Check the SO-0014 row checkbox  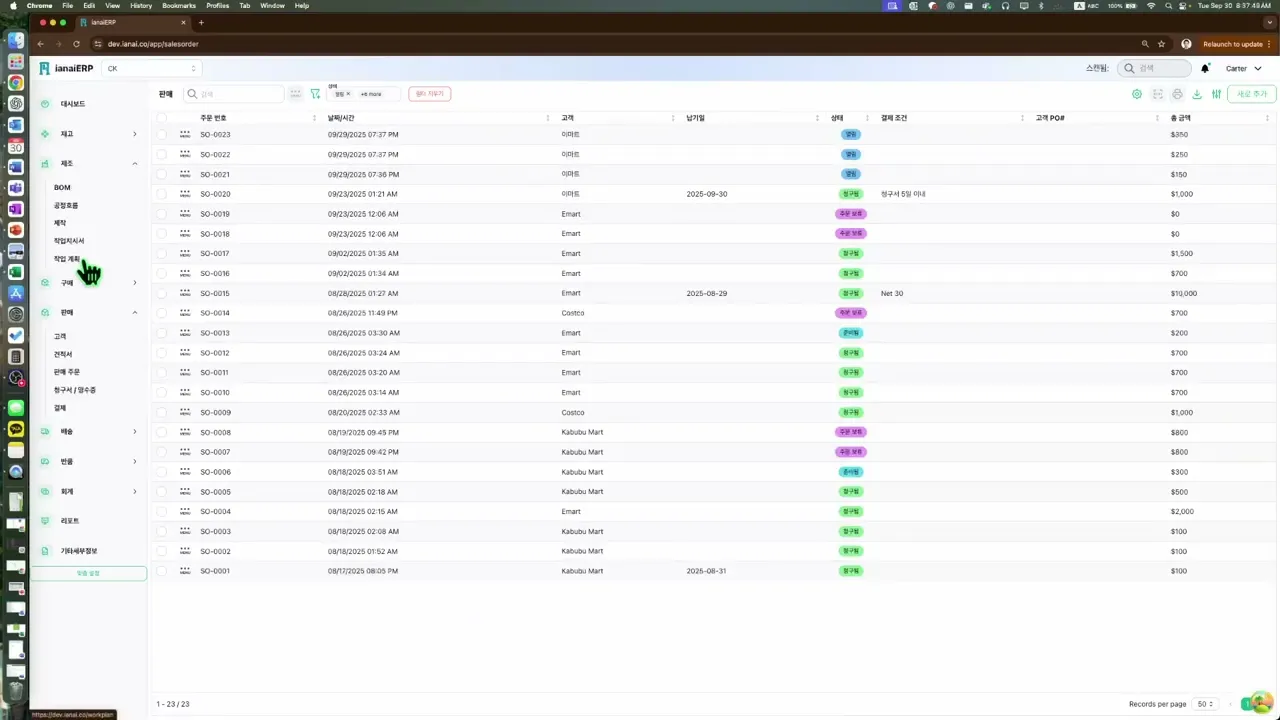click(x=162, y=313)
